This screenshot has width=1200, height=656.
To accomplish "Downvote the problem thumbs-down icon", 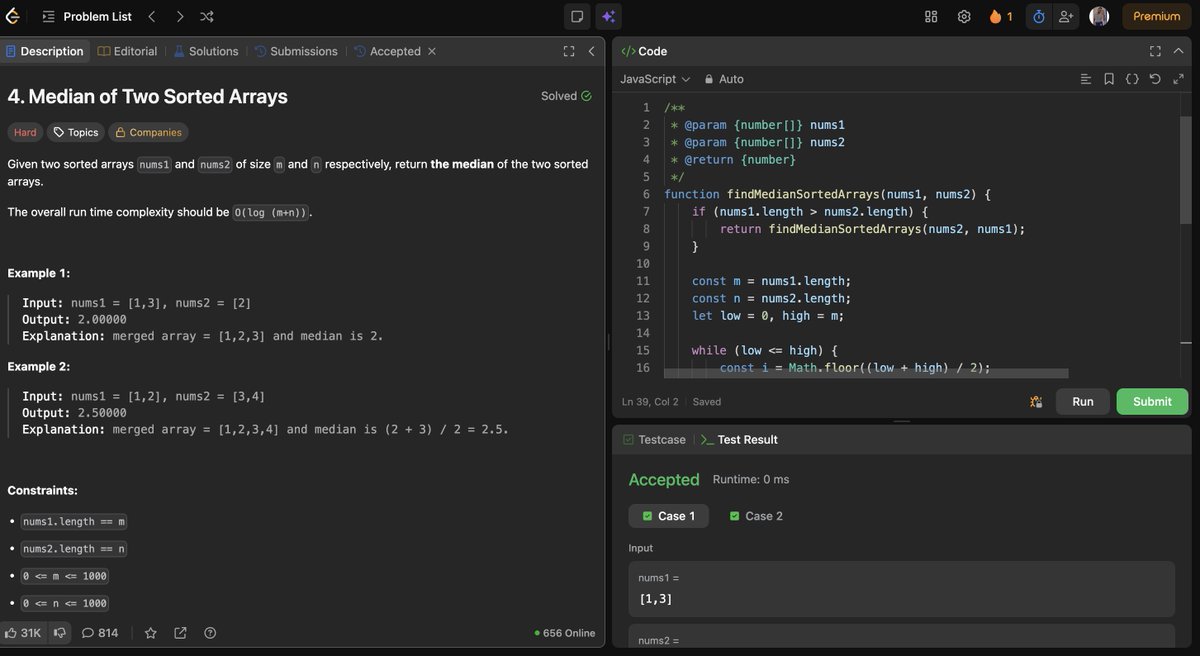I will pyautogui.click(x=60, y=632).
